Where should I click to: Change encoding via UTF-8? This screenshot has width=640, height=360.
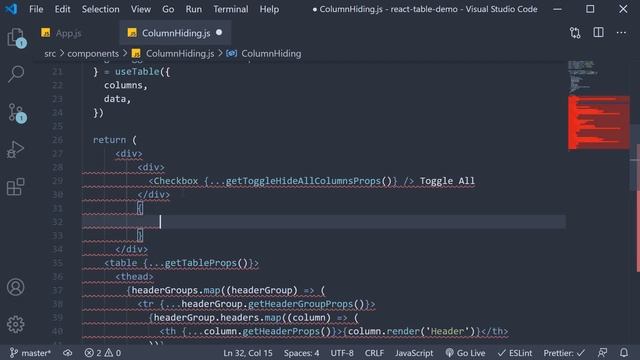[342, 353]
